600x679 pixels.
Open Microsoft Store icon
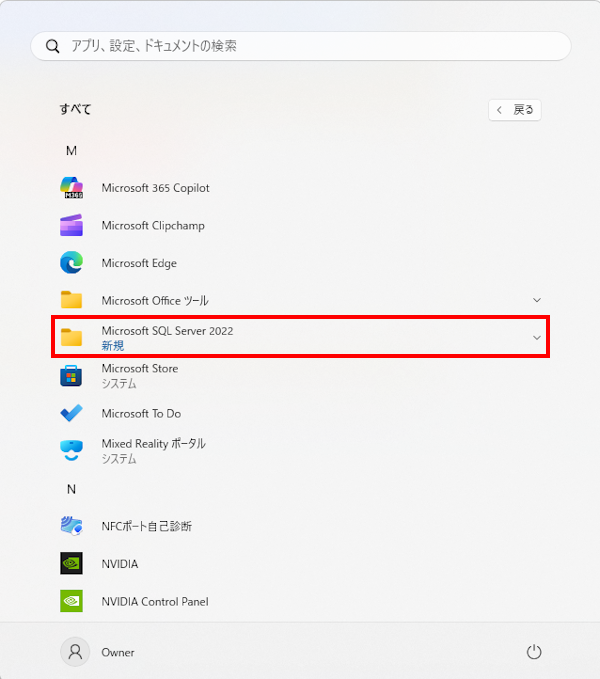point(71,375)
